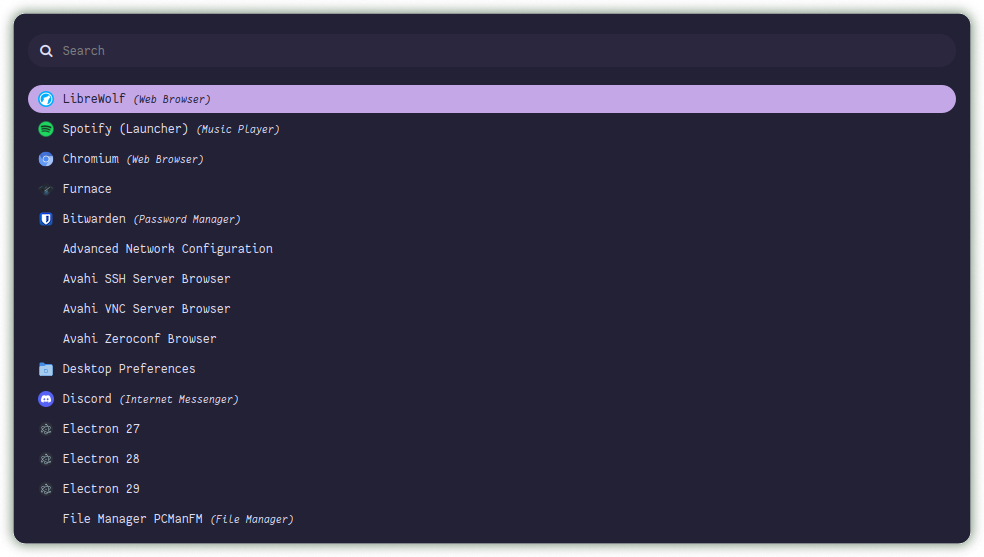Screen dimensions: 984x557
Task: Launch LibreWolf via its name label
Action: tap(94, 99)
